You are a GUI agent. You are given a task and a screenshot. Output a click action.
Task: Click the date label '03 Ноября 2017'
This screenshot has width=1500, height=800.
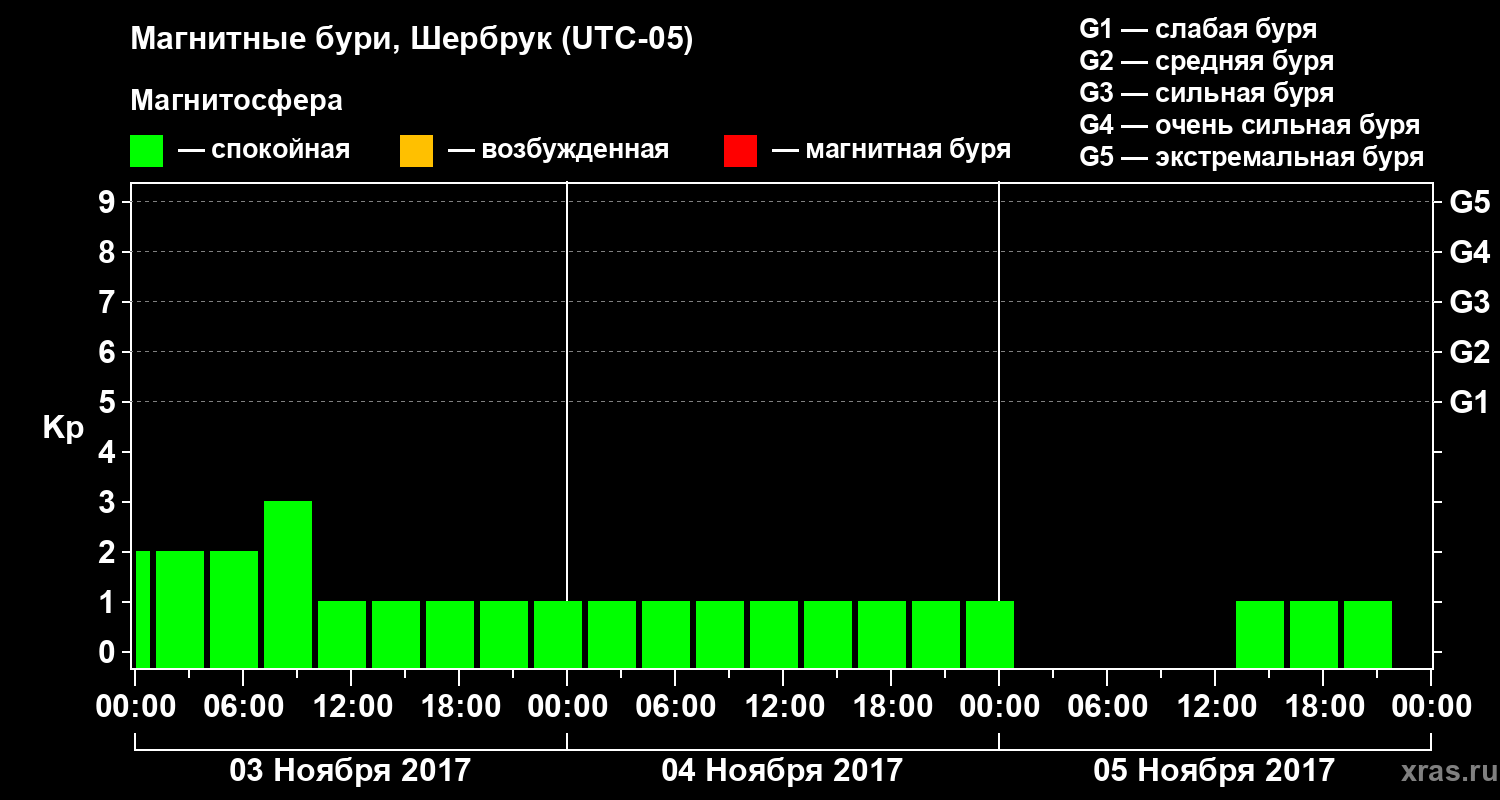coord(350,771)
